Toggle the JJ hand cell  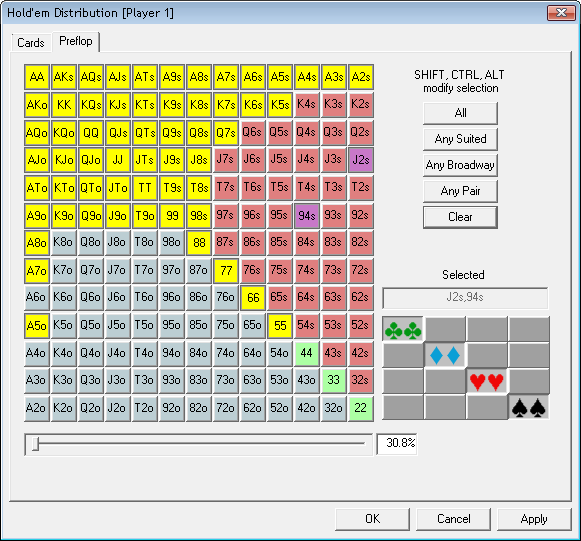coord(118,160)
